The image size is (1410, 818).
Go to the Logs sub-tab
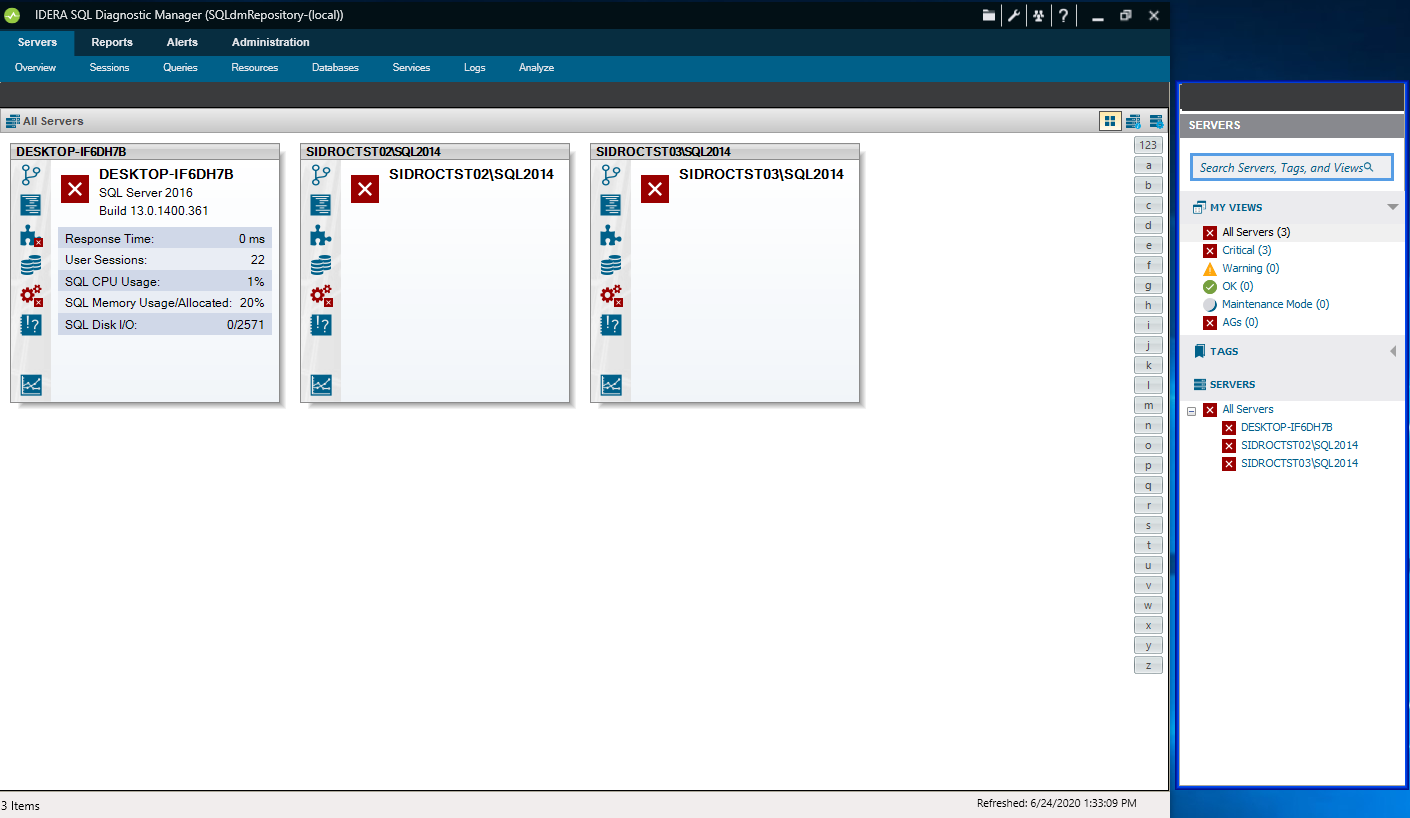pos(474,68)
